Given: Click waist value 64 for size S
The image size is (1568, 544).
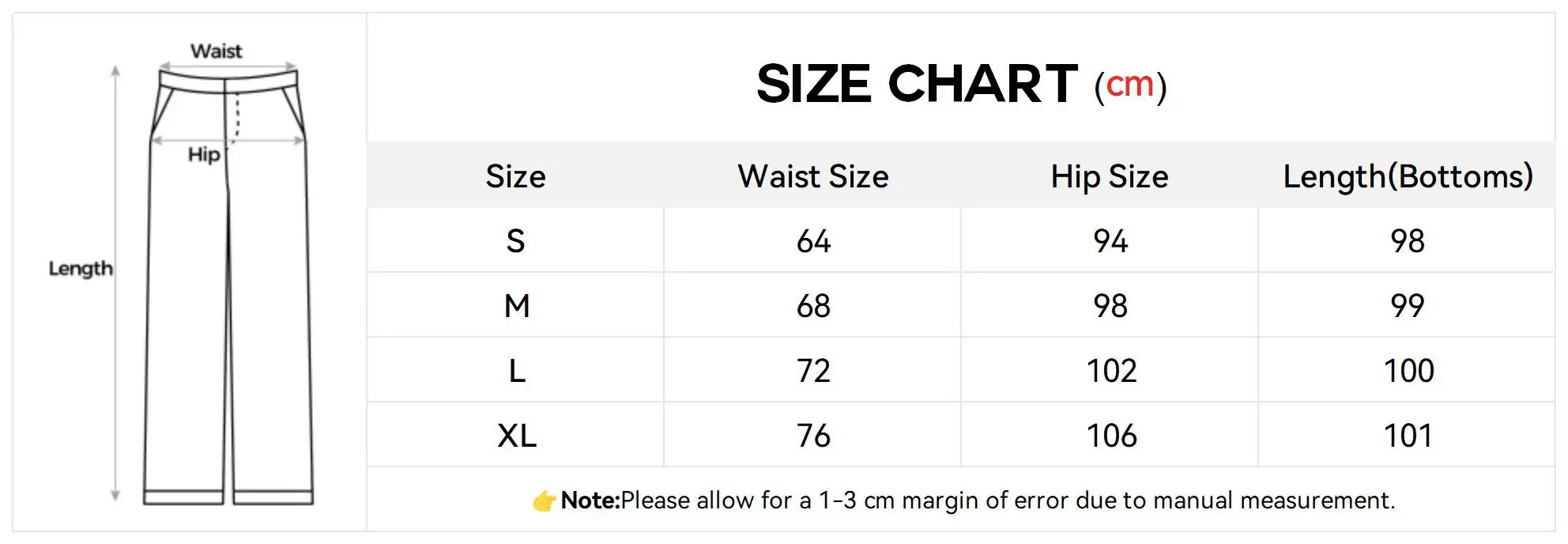Looking at the screenshot, I should click(813, 241).
